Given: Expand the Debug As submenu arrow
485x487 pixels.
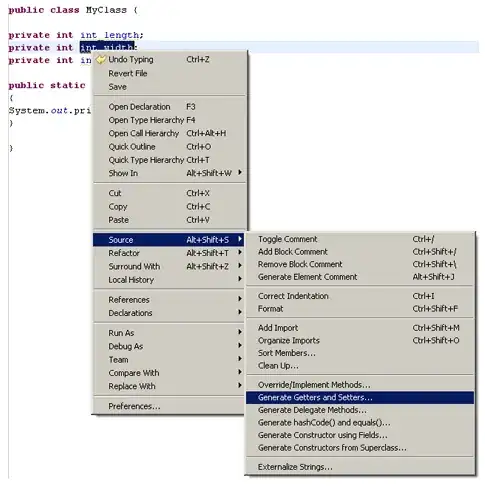Looking at the screenshot, I should tap(240, 346).
